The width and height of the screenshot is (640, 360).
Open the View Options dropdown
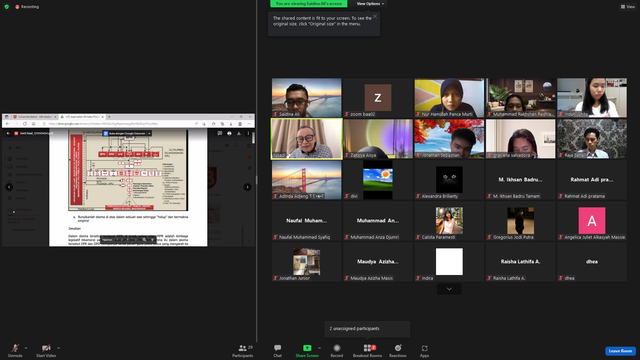point(370,4)
